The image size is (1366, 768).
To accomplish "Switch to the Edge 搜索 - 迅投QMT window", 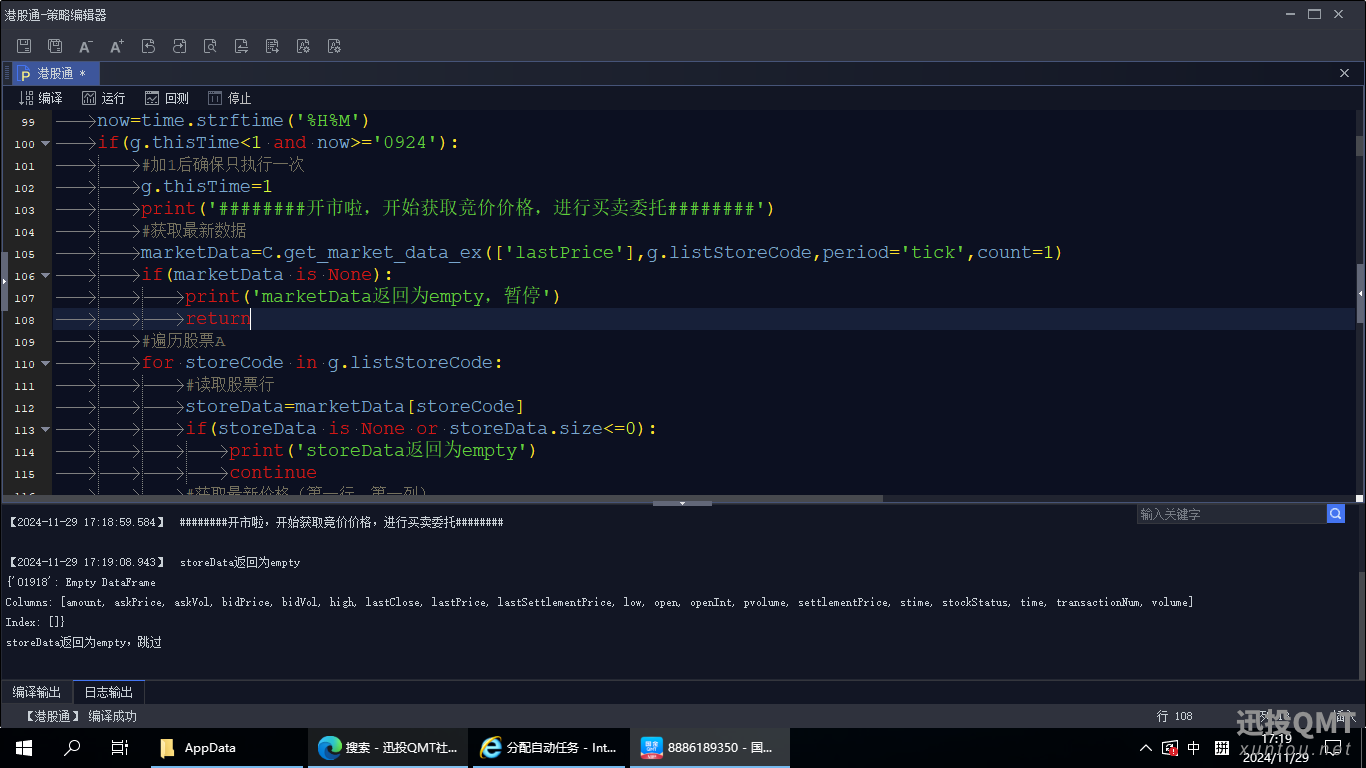I will (387, 748).
